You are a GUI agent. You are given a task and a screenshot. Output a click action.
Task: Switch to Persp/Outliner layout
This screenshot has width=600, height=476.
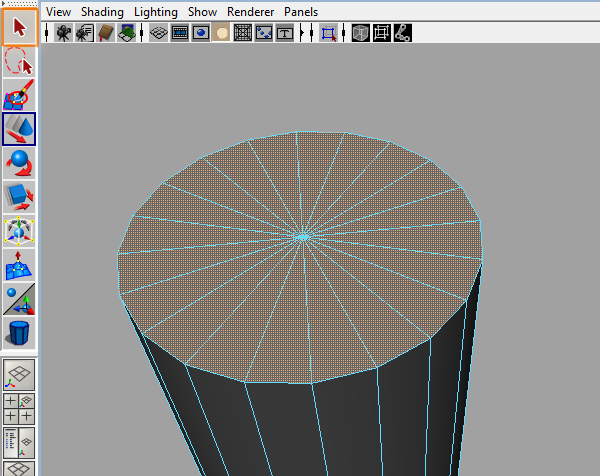point(19,443)
